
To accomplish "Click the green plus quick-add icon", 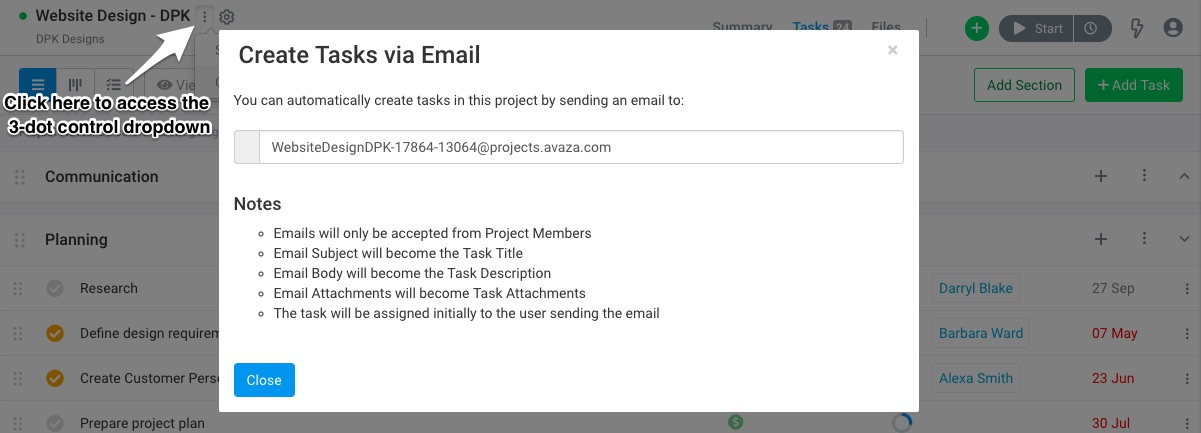I will (x=977, y=28).
